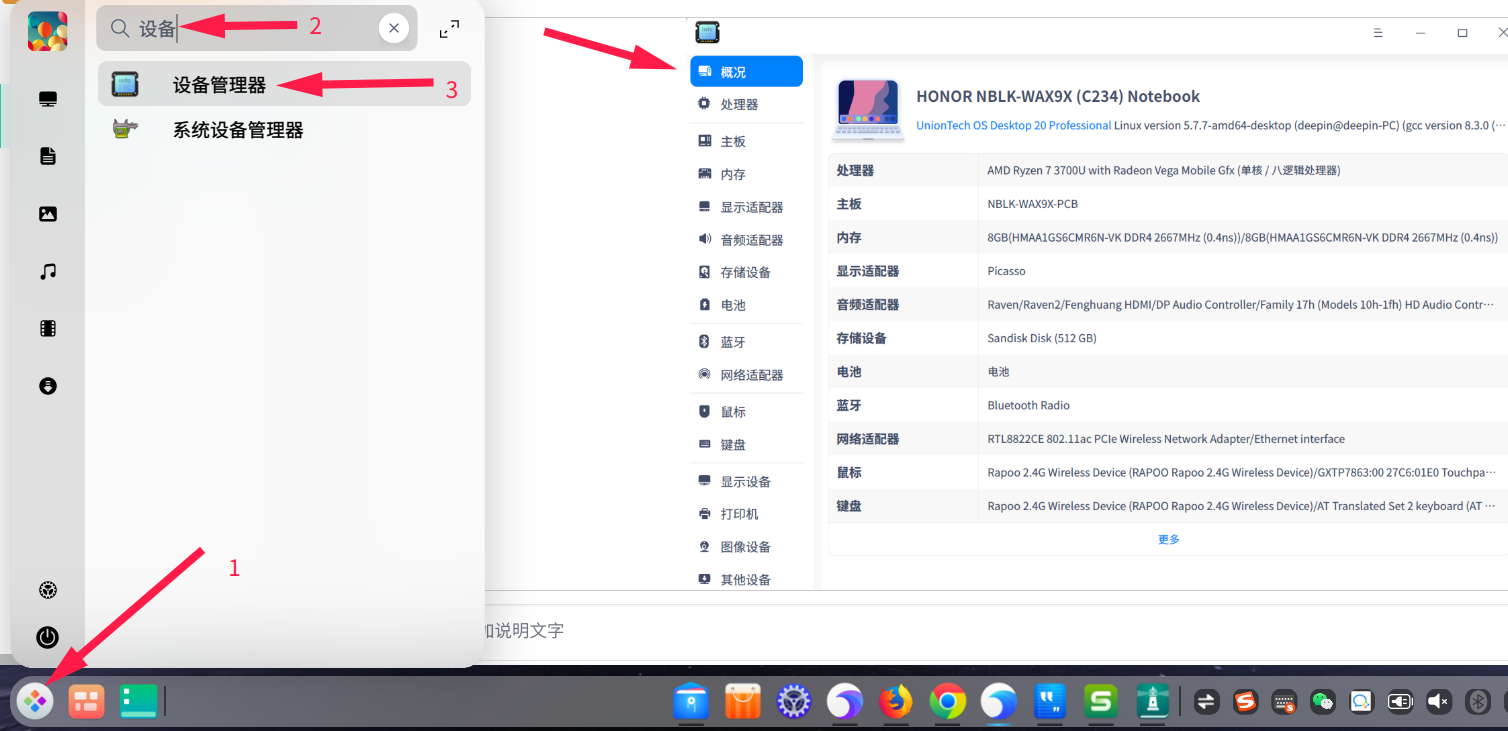Click the NBLK-WAX9X-PCB motherboard value
Viewport: 1508px width, 731px height.
1032,204
